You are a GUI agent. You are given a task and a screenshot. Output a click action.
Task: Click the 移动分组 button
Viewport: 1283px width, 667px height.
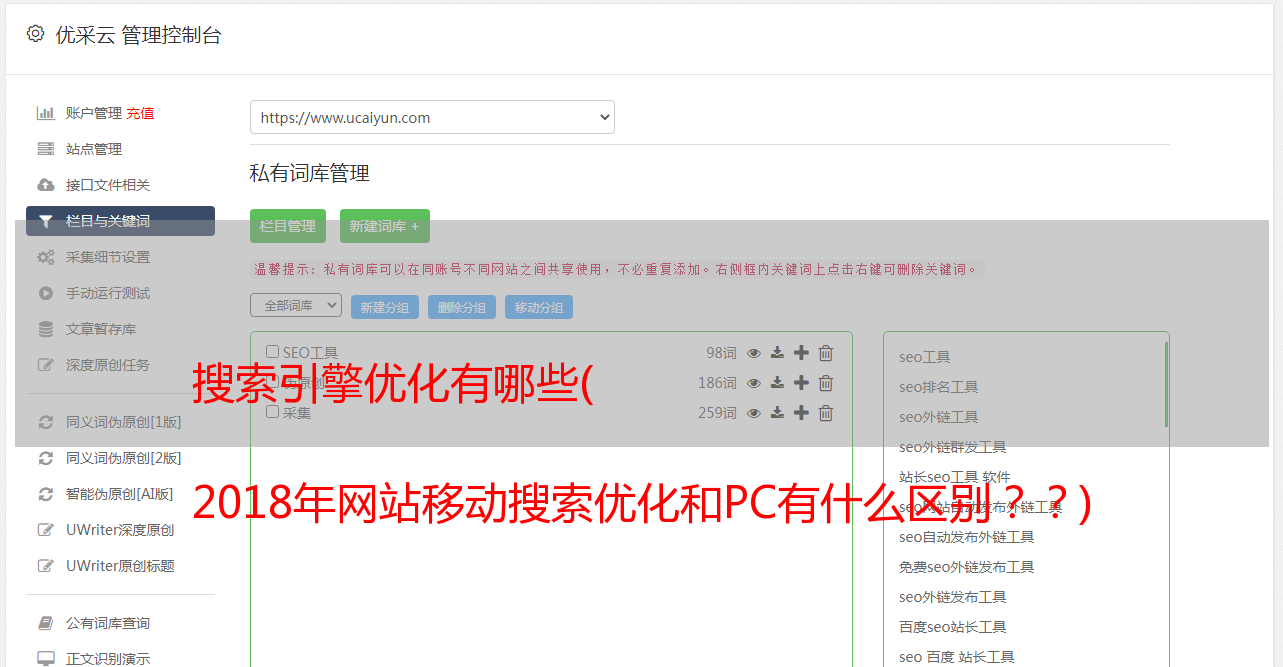pos(539,307)
